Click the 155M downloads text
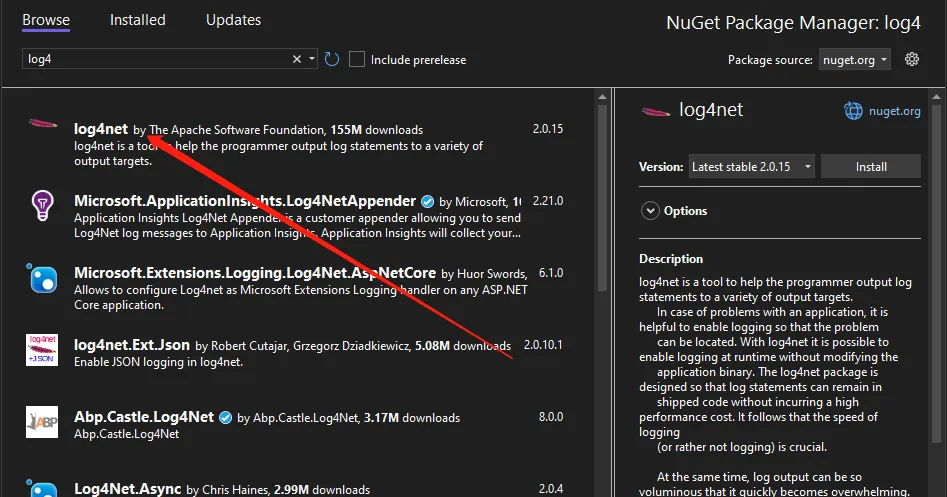 click(x=376, y=130)
